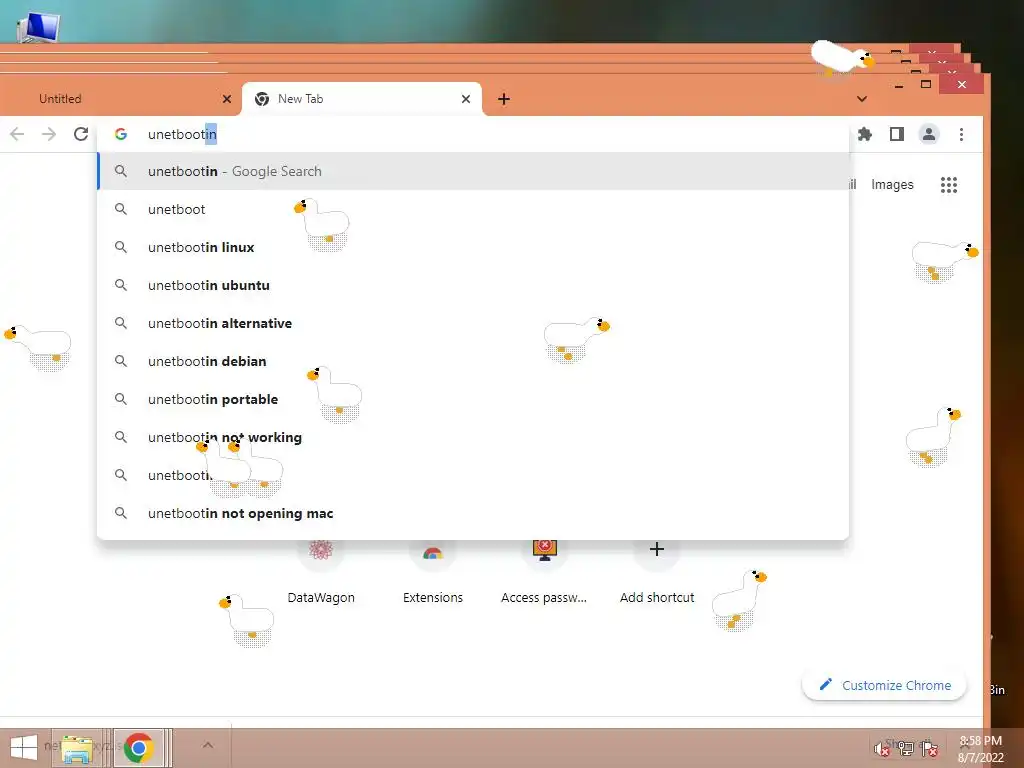Click the muted volume tray icon
The width and height of the screenshot is (1024, 768).
(x=882, y=748)
